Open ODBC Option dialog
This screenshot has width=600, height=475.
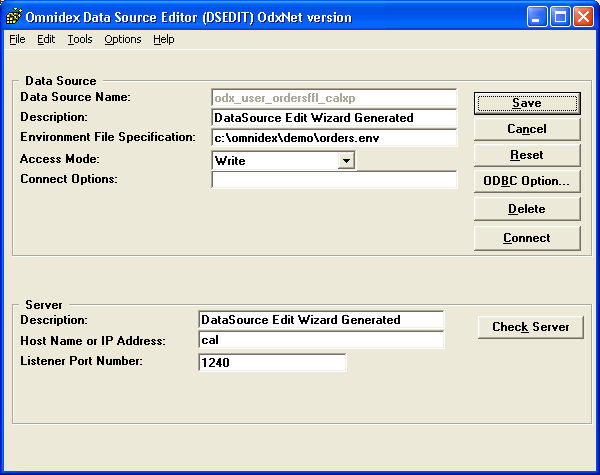(x=527, y=181)
